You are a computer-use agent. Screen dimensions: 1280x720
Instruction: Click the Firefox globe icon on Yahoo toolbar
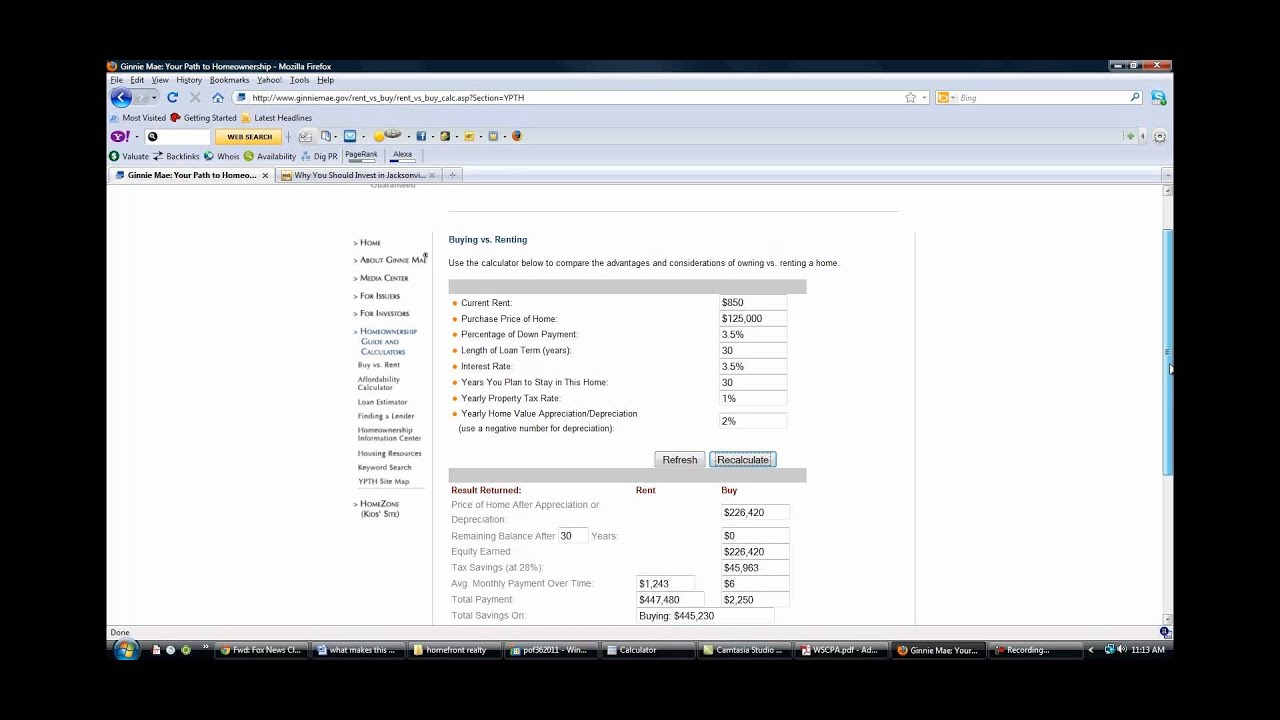tap(516, 136)
